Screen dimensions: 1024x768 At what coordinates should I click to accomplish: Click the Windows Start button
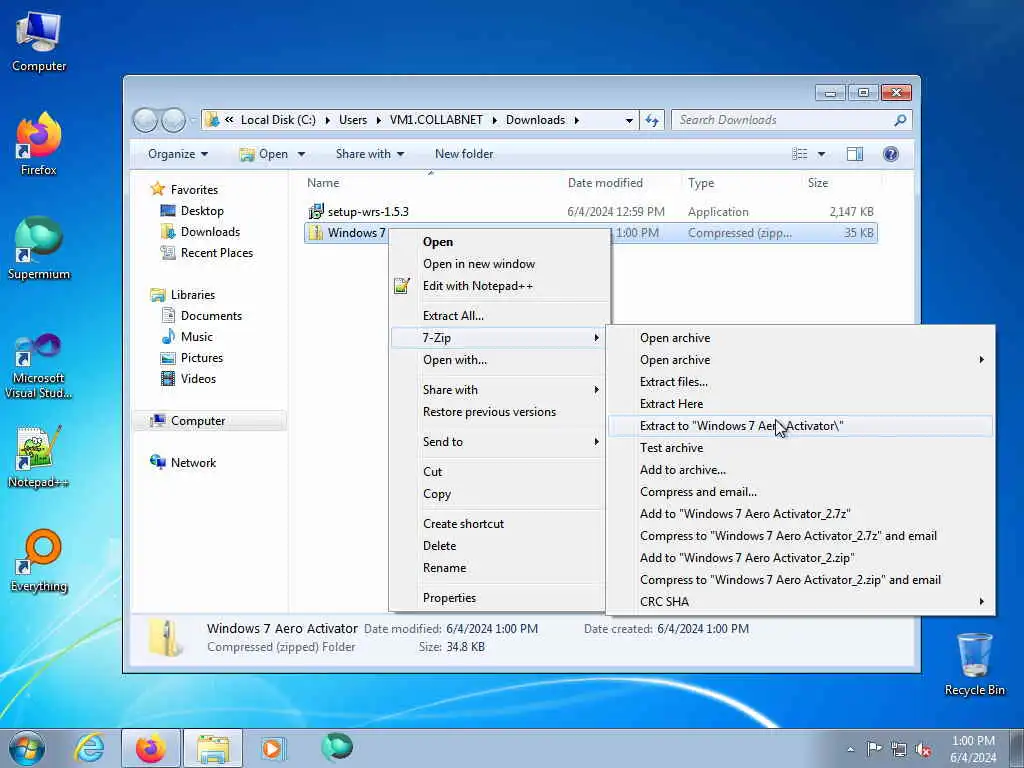[27, 748]
